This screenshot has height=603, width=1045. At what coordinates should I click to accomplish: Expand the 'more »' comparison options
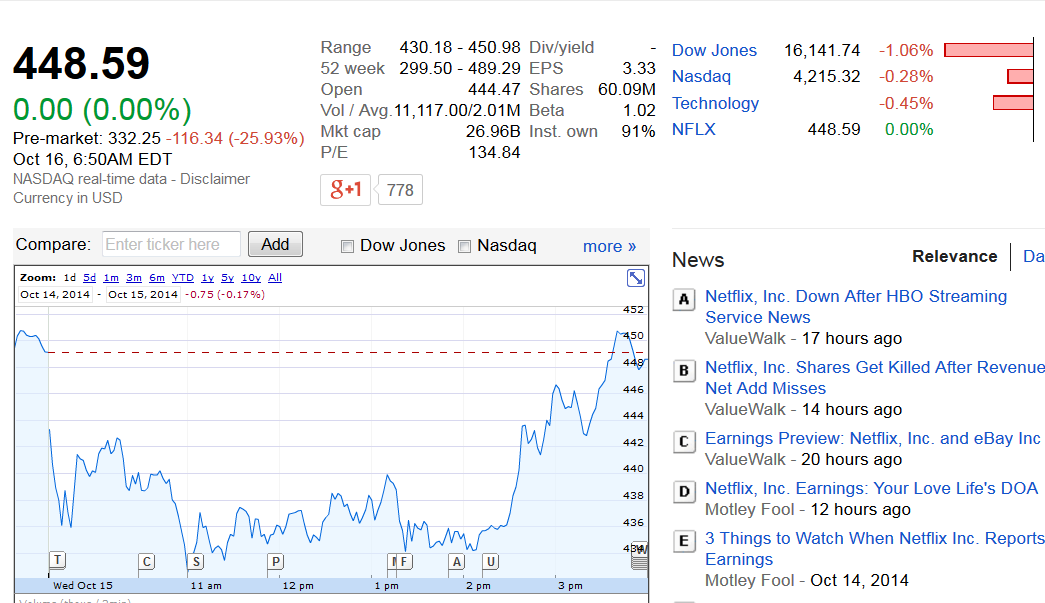tap(609, 246)
